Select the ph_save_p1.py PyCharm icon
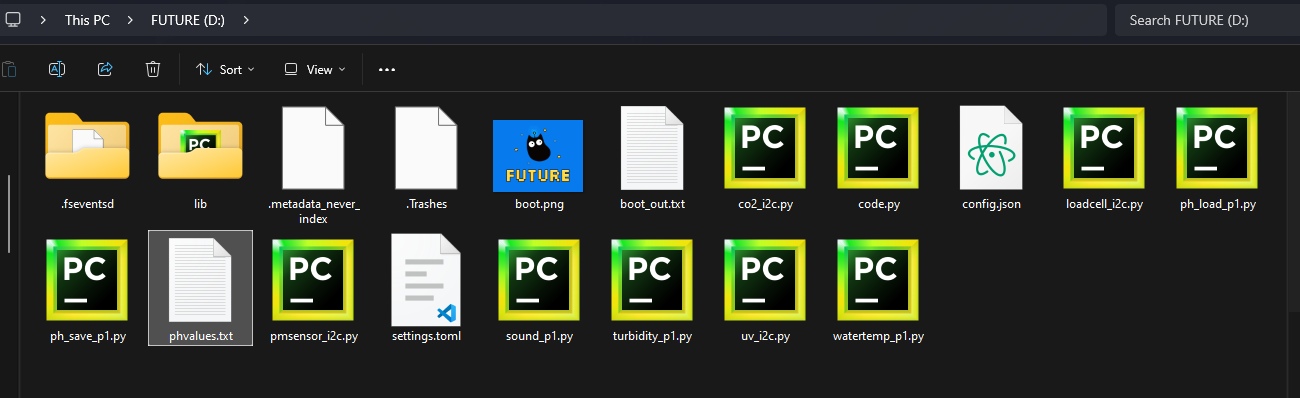Image resolution: width=1300 pixels, height=398 pixels. pyautogui.click(x=87, y=280)
